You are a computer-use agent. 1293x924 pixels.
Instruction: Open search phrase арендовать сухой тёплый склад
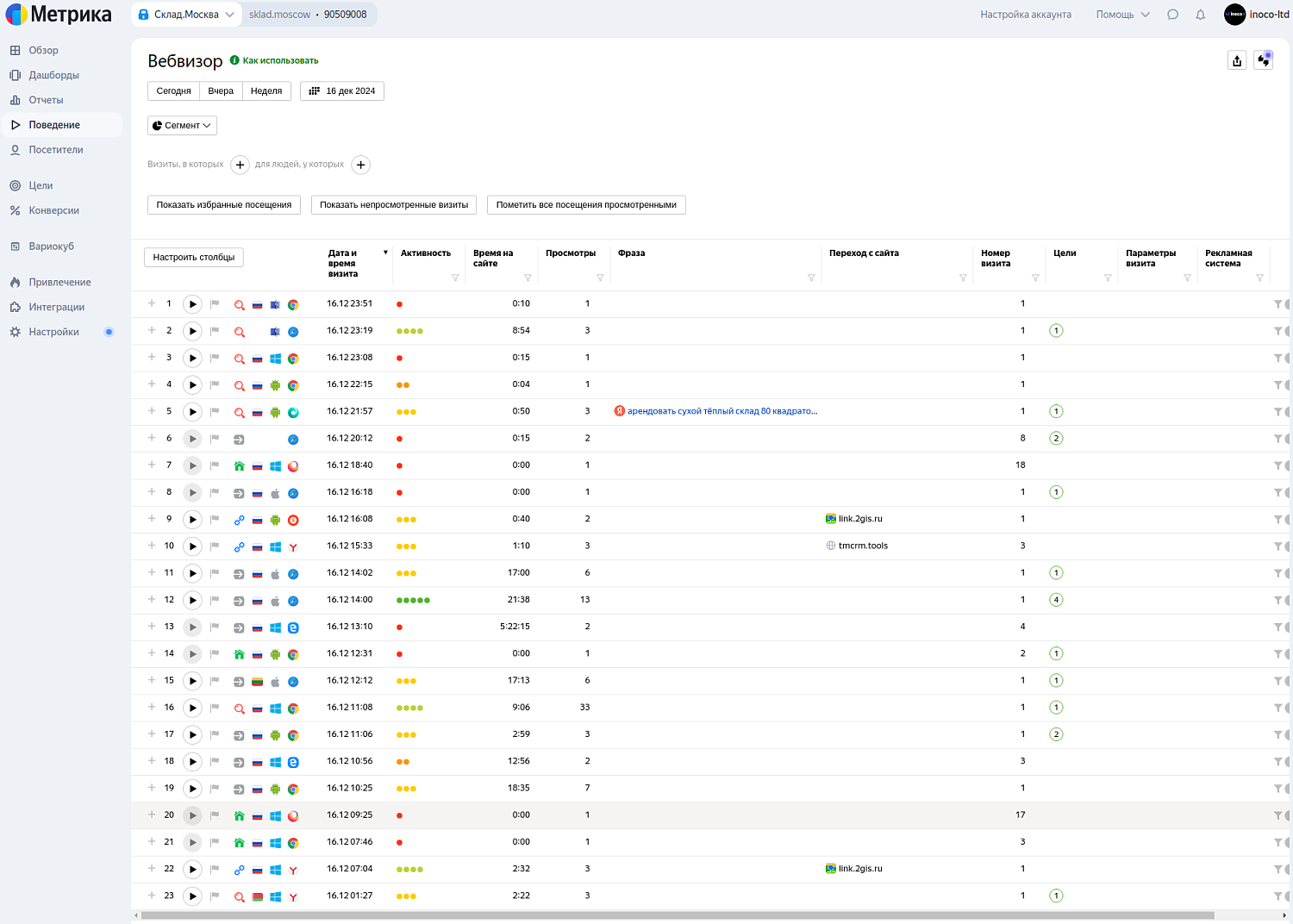(x=722, y=411)
